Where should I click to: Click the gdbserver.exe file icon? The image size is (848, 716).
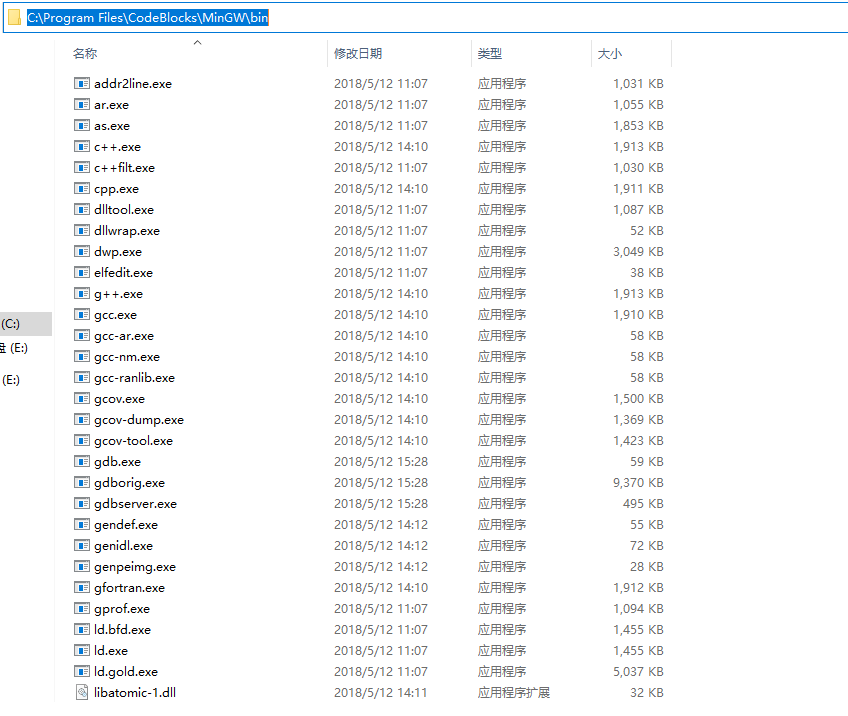coord(82,503)
